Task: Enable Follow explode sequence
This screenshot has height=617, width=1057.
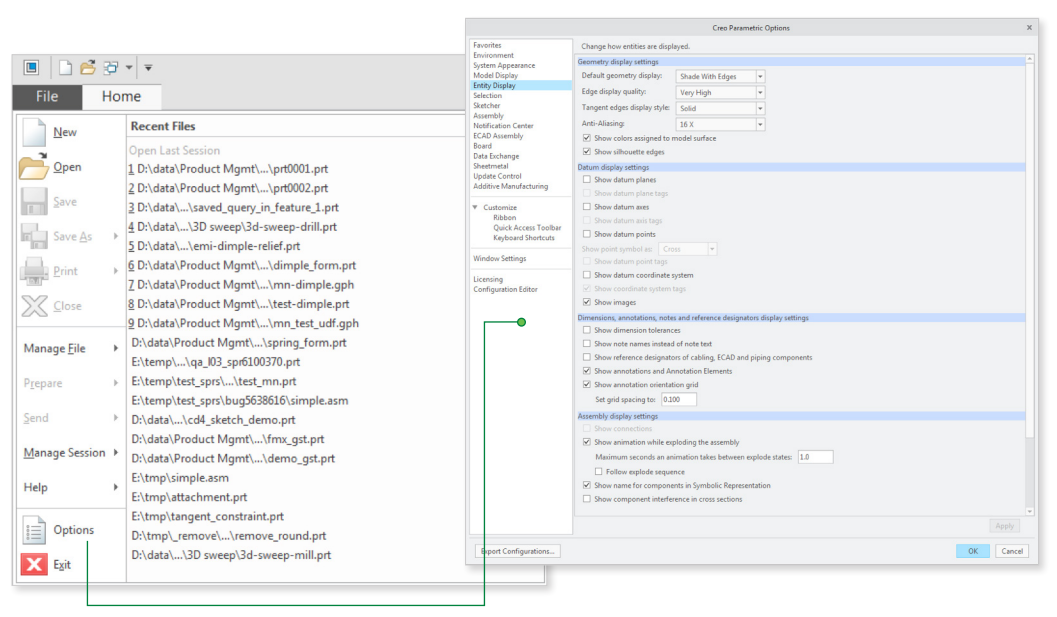Action: (x=599, y=472)
